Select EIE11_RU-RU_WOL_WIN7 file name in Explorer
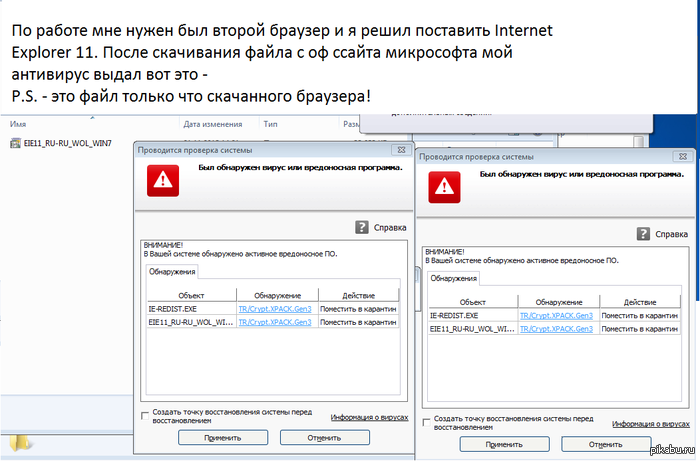The height and width of the screenshot is (461, 700). [x=68, y=143]
